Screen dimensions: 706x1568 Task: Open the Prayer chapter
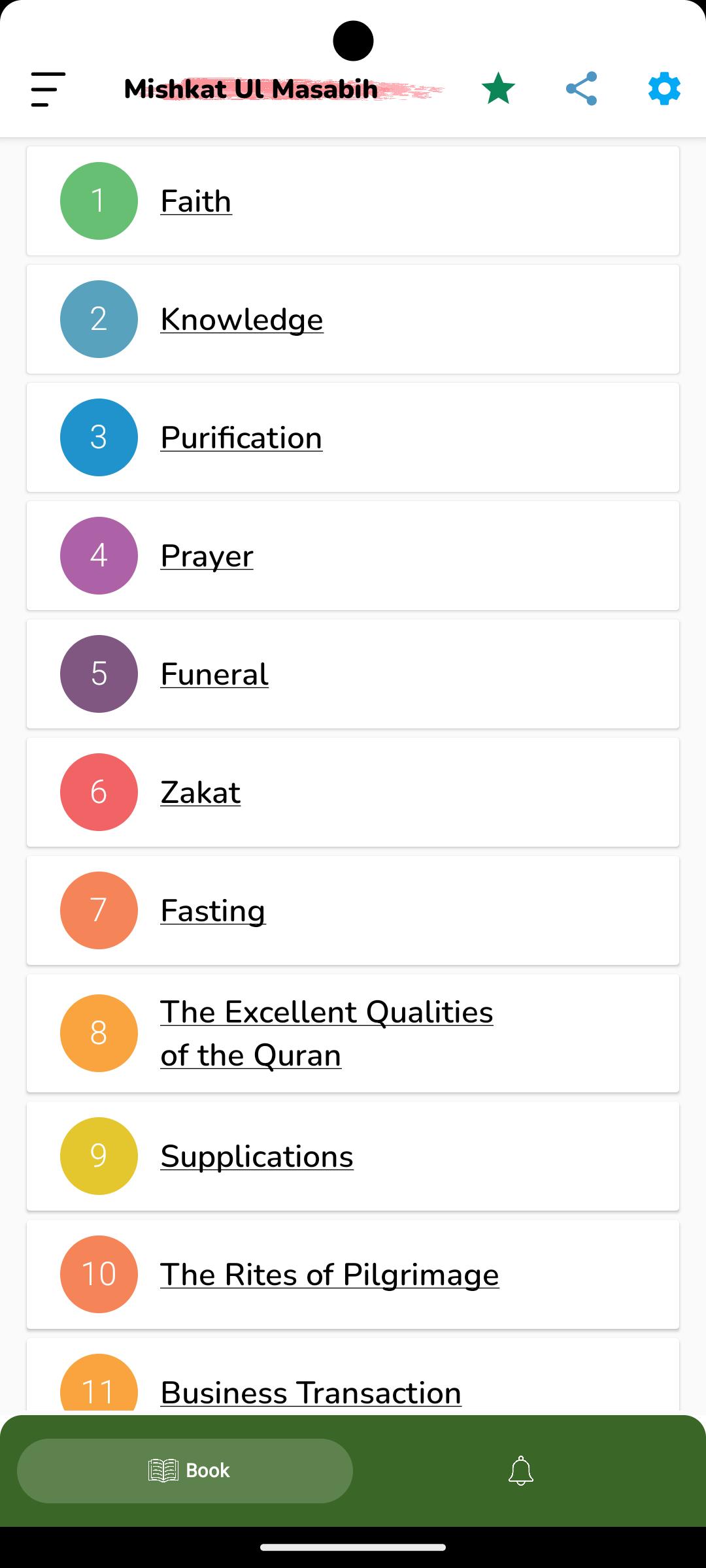point(207,556)
